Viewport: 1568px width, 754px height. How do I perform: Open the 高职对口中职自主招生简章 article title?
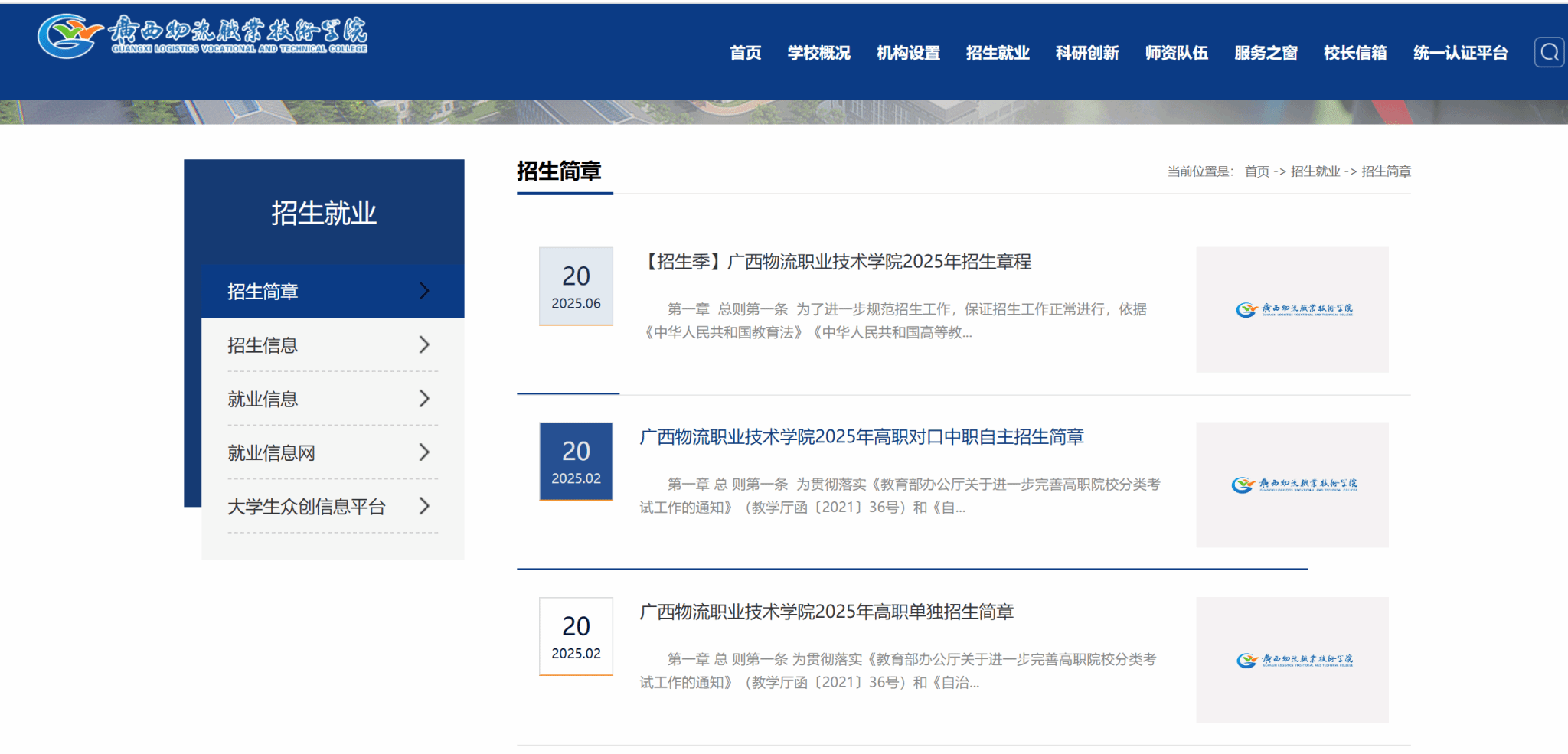(861, 437)
